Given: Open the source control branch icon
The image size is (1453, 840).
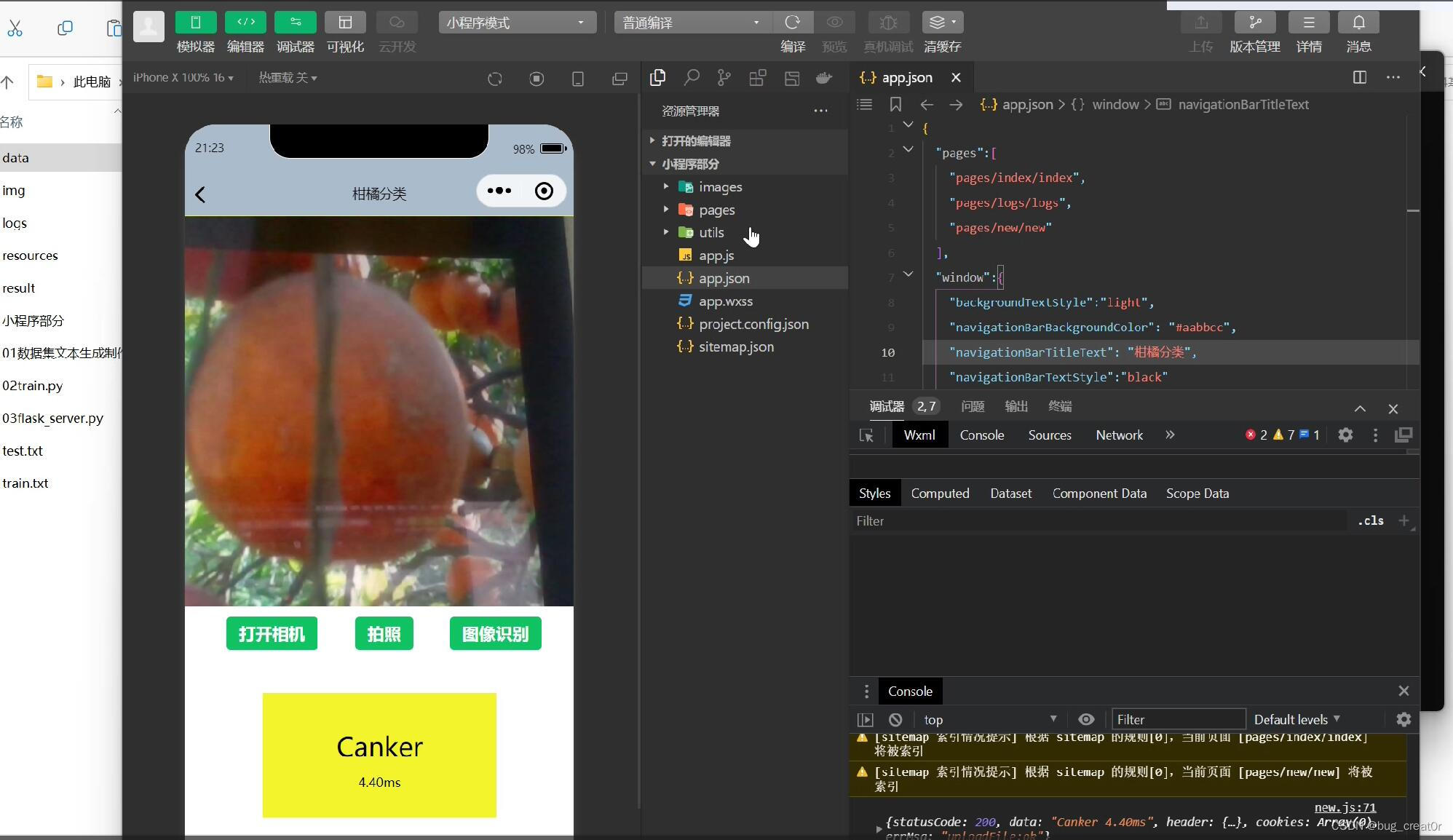Looking at the screenshot, I should [724, 77].
